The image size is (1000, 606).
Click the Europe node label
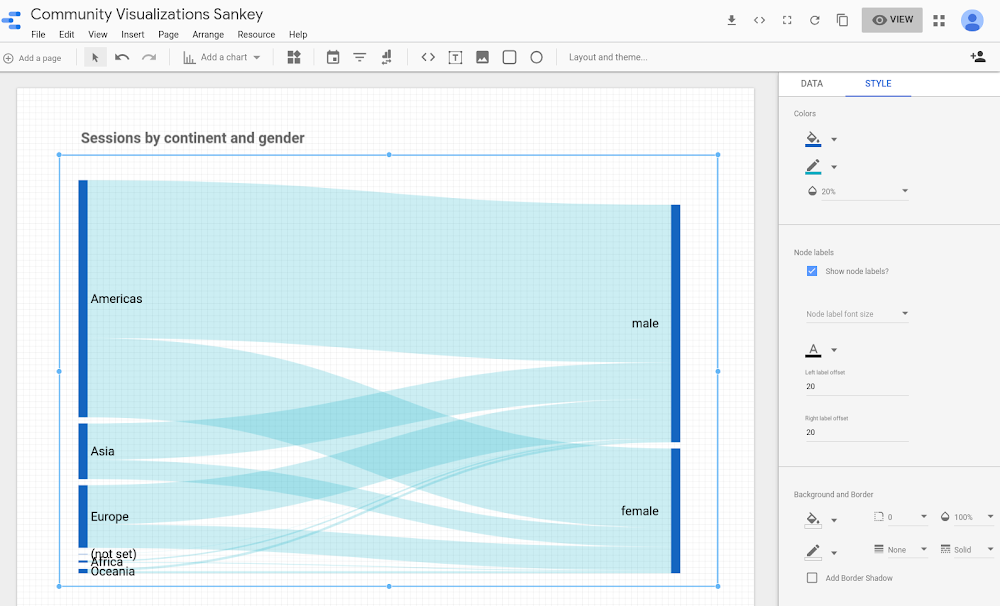tap(110, 517)
